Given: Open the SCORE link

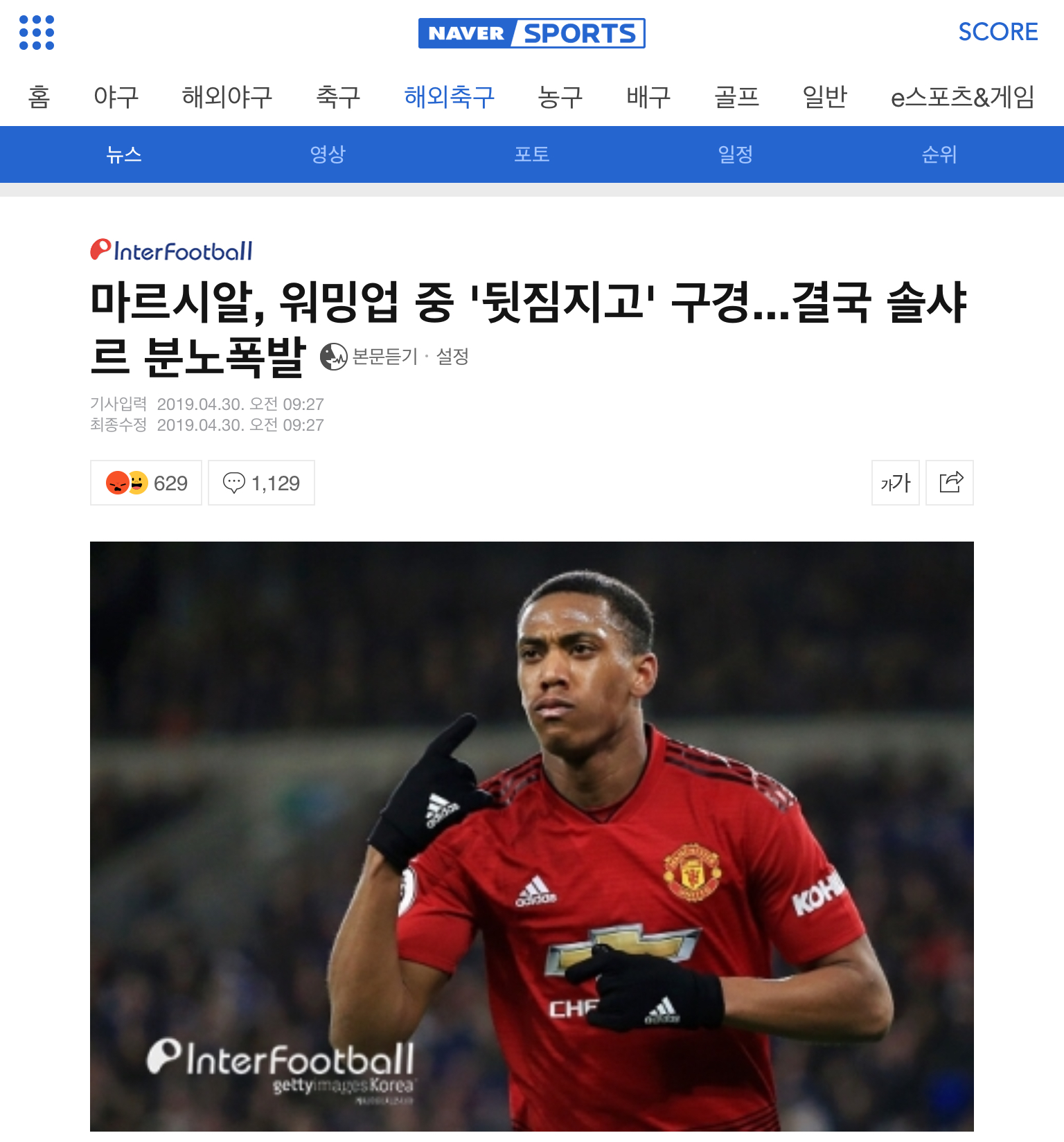Looking at the screenshot, I should point(998,32).
